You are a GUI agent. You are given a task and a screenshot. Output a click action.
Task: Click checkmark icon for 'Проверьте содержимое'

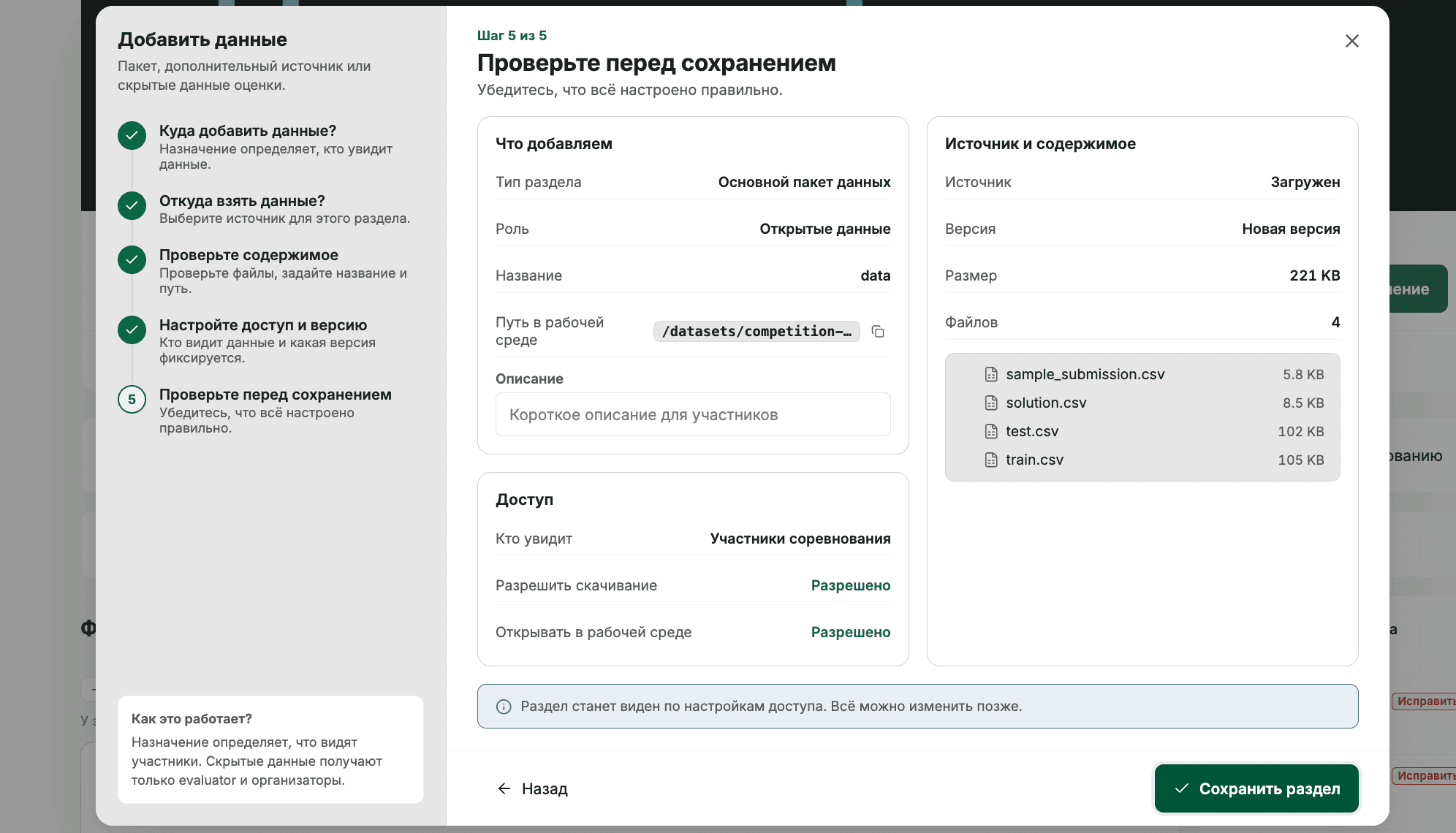click(132, 259)
